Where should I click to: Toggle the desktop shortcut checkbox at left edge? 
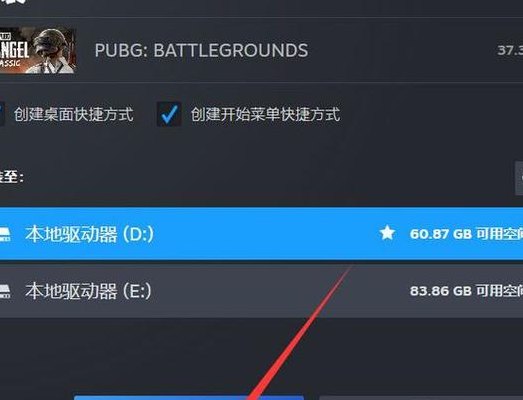2,114
